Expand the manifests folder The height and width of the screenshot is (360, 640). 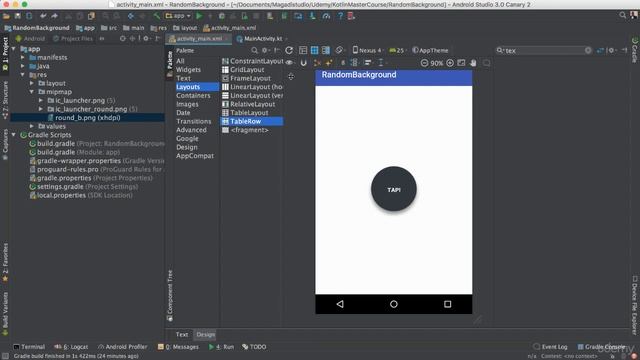(23, 58)
